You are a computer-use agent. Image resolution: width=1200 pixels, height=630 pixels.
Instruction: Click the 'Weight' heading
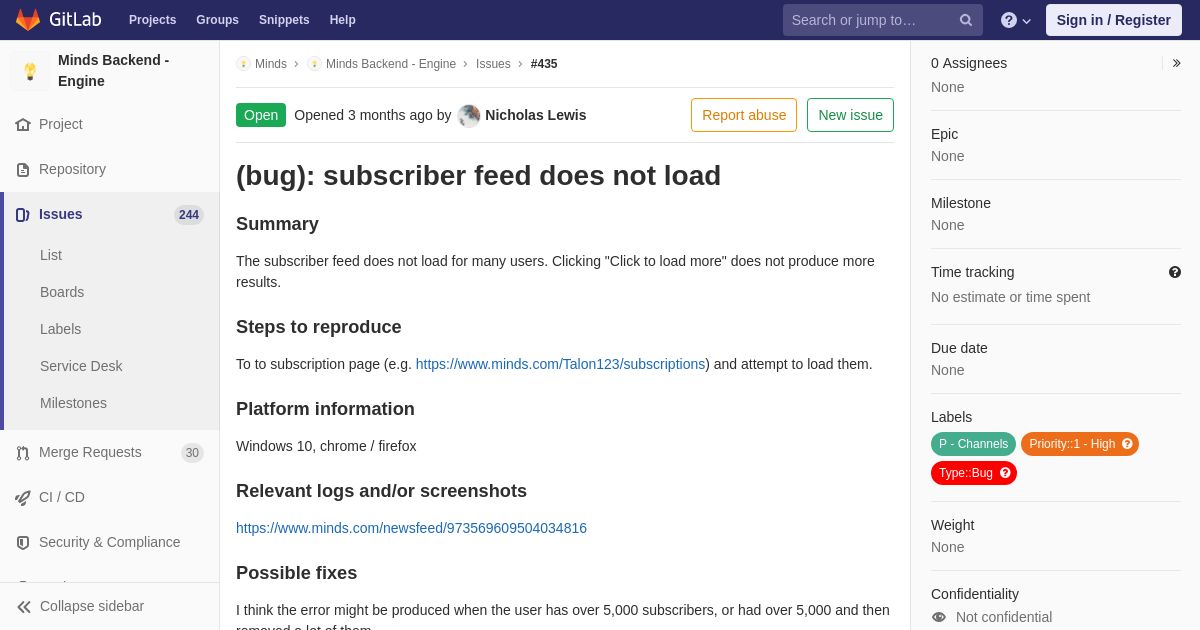(x=952, y=526)
